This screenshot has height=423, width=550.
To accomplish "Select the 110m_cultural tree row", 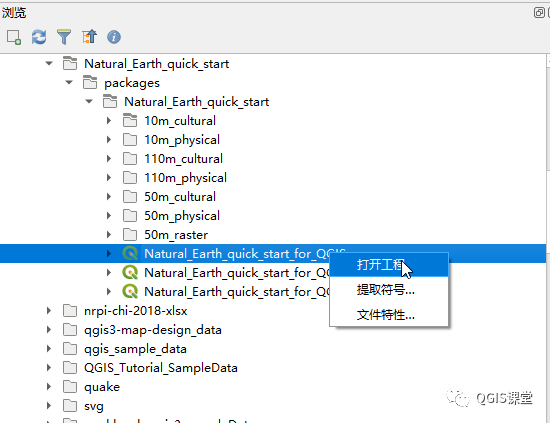I will pos(273,159).
